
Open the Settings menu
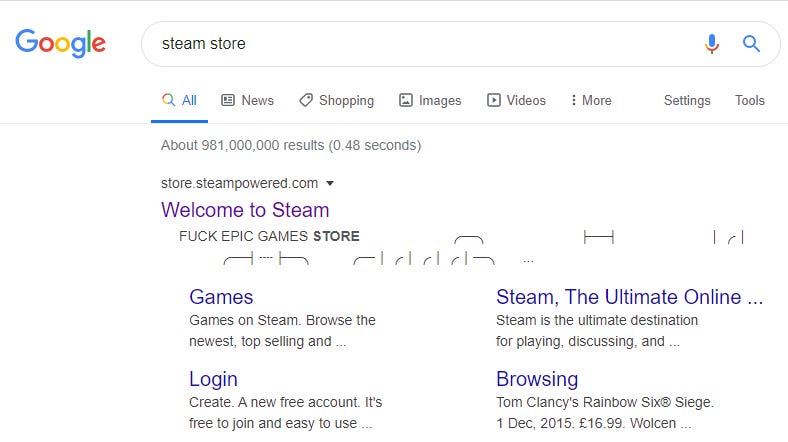[x=687, y=100]
